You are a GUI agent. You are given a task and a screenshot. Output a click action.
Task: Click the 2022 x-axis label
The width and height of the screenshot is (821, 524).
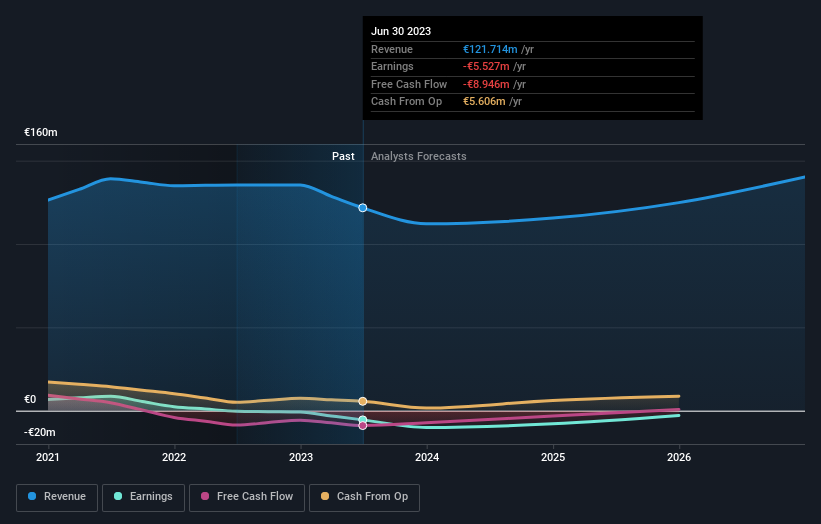click(174, 457)
